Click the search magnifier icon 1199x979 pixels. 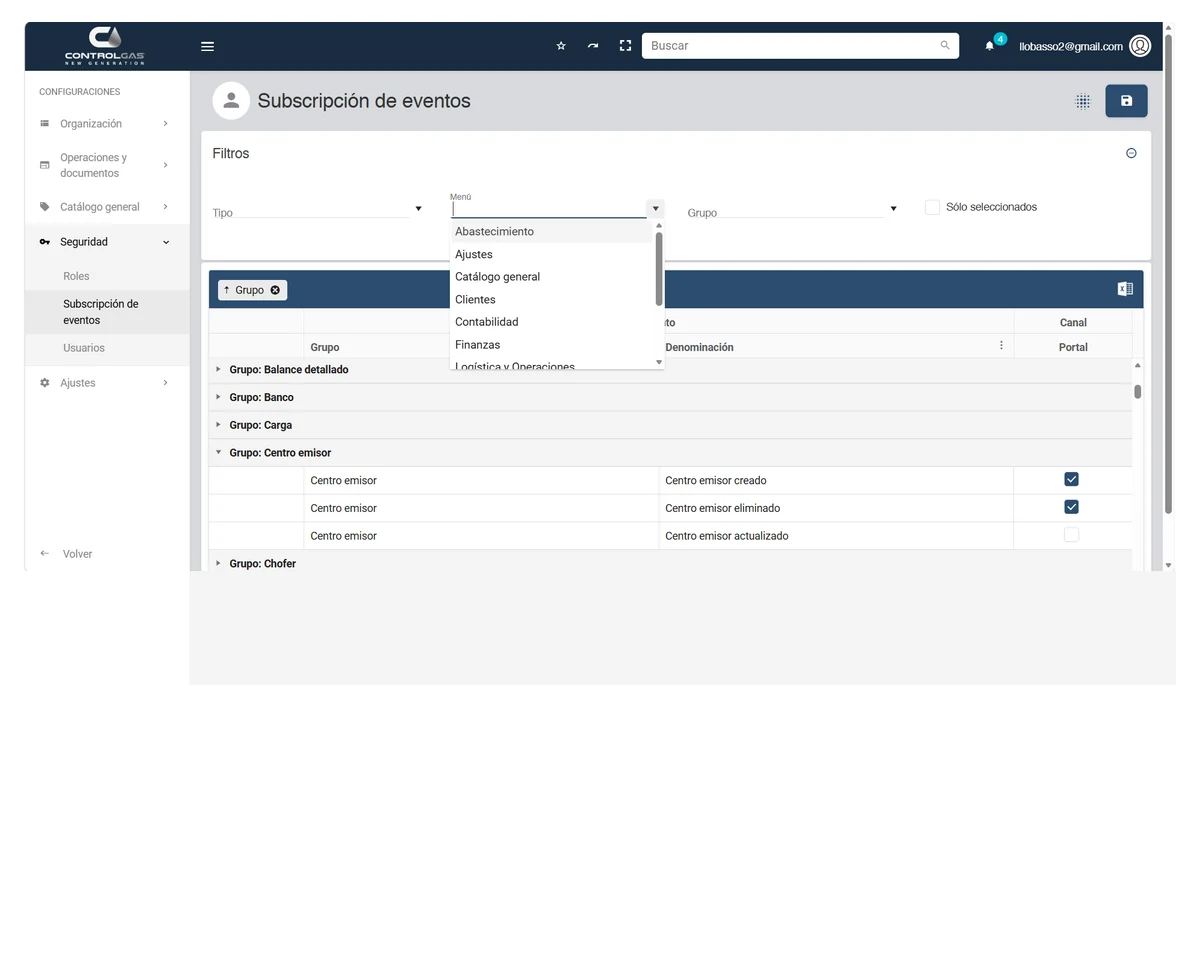pos(945,45)
